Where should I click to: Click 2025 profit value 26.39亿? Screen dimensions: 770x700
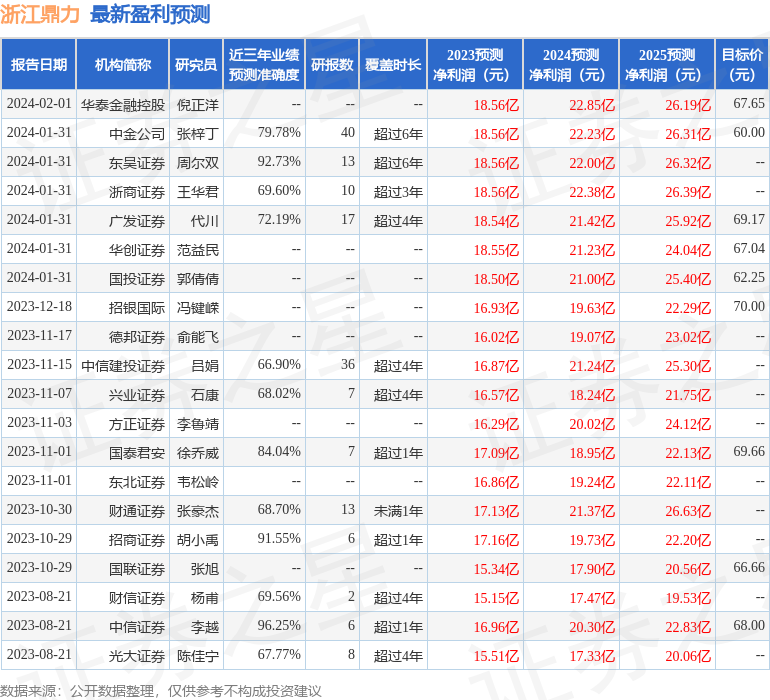(688, 192)
